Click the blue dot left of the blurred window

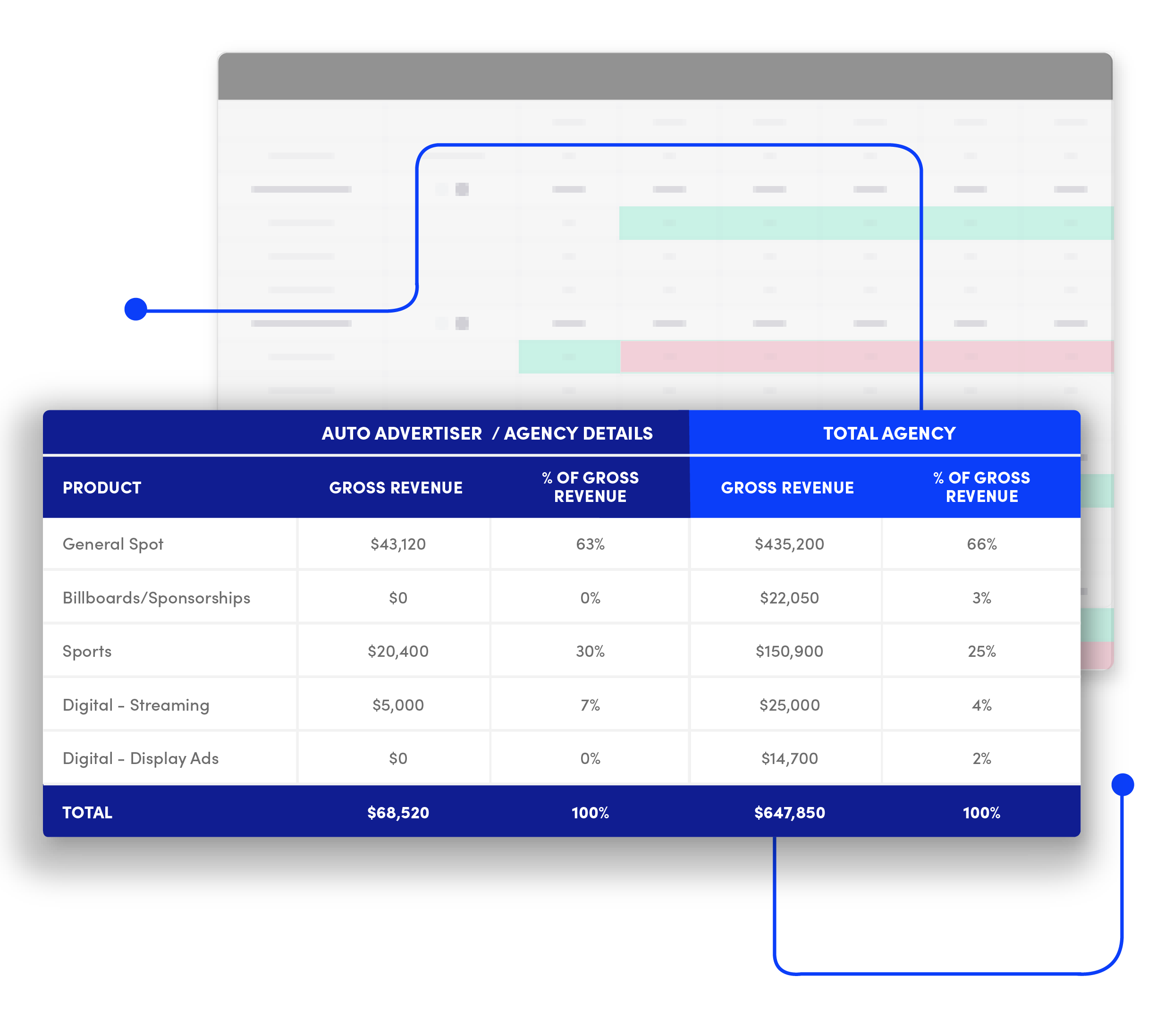[135, 309]
